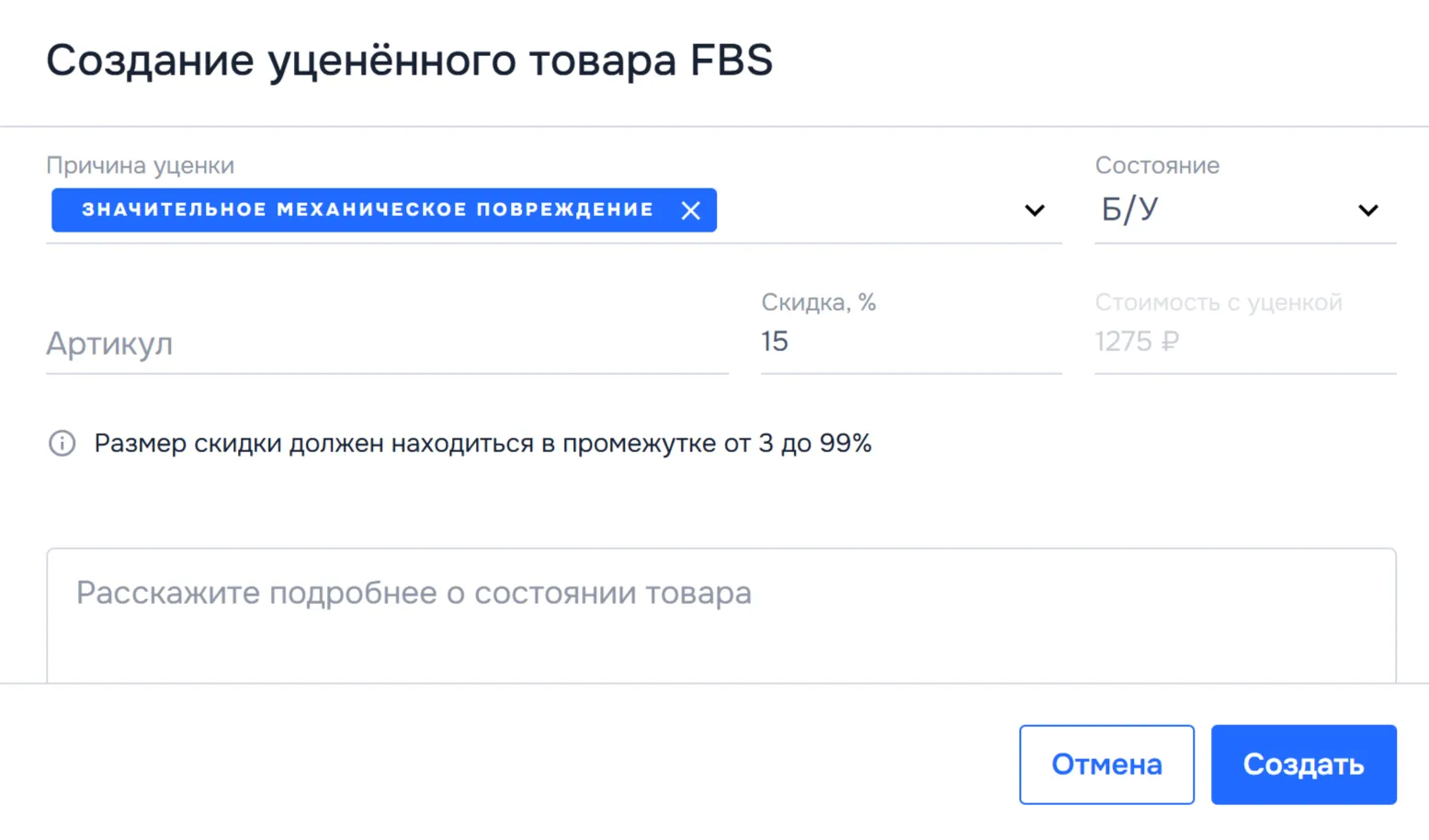Open the Б/У condition selector

[1222, 210]
